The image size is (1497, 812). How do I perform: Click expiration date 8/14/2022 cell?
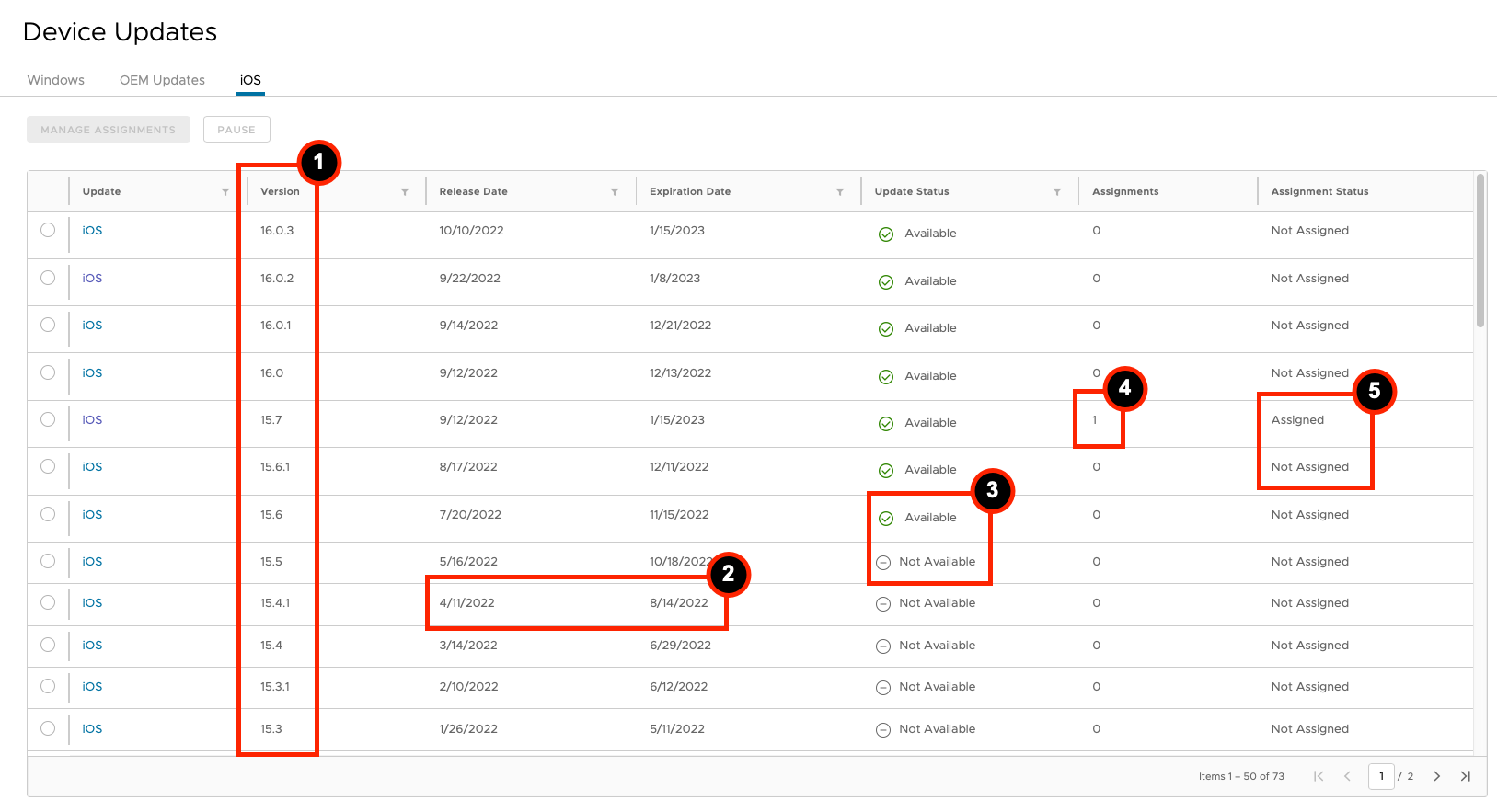coord(679,603)
